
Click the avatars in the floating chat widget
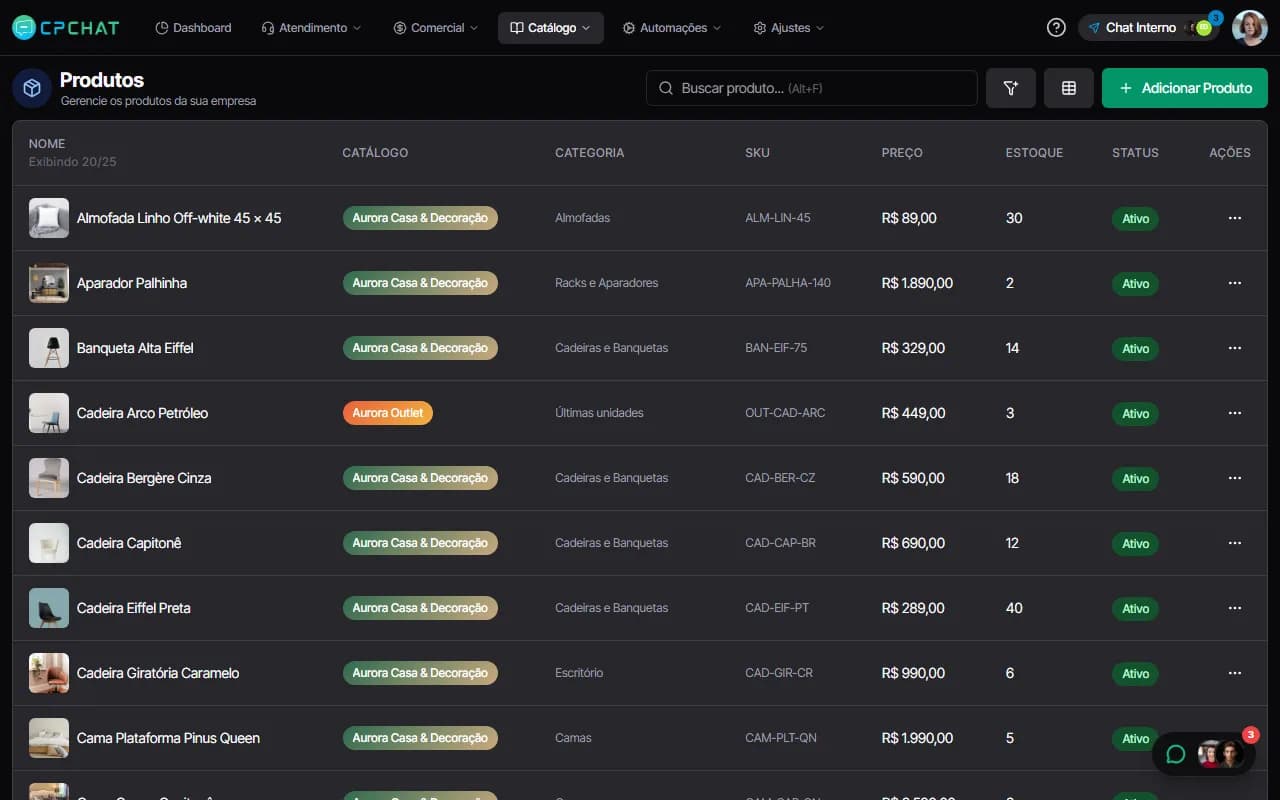point(1220,754)
